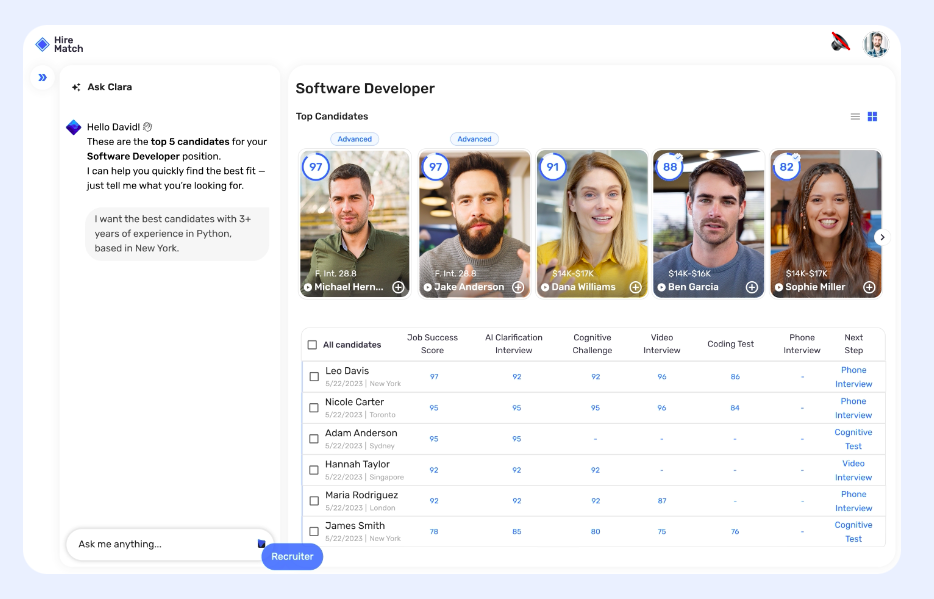Open the muted notifications megaphone icon

840,42
